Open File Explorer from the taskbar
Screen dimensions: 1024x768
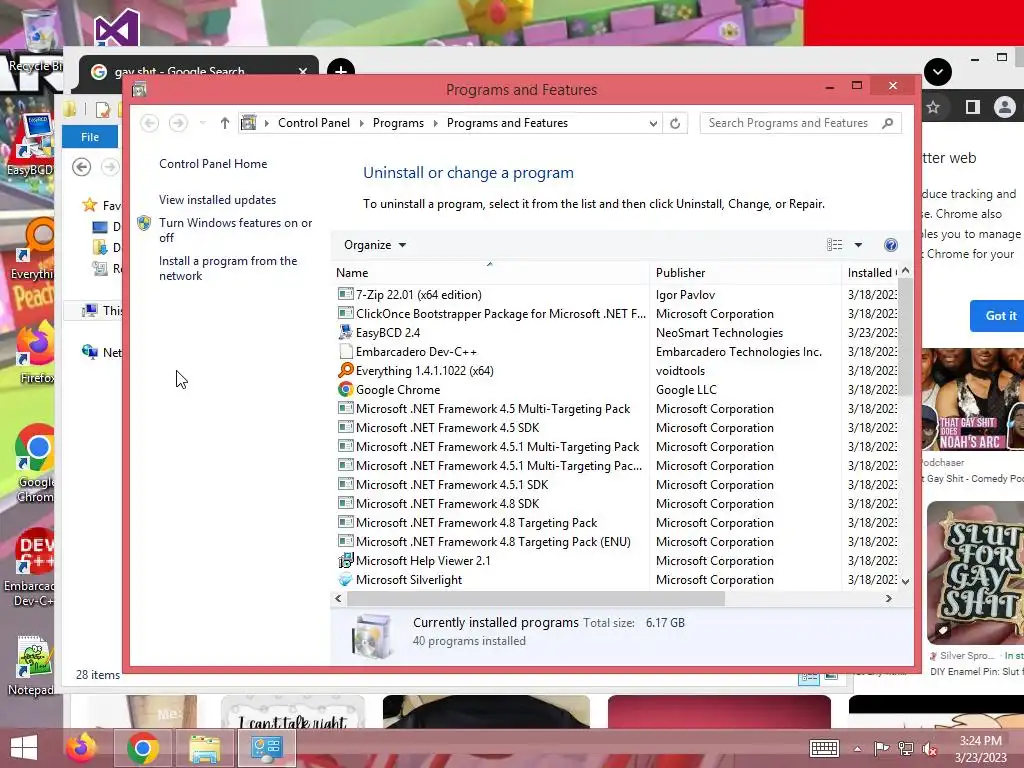(204, 748)
